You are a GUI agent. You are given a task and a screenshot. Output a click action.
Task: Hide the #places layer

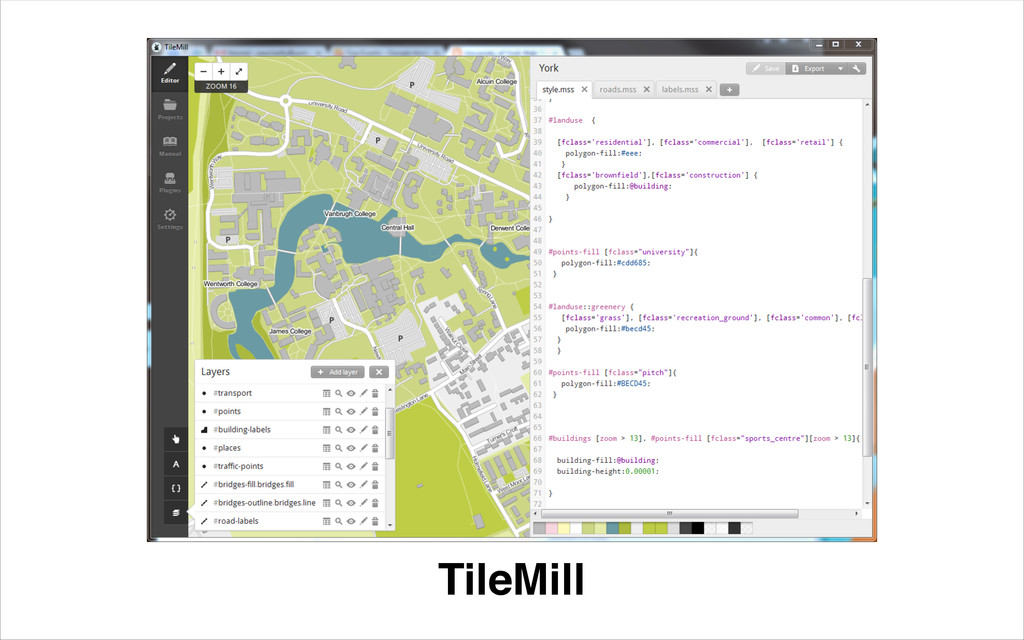pos(351,448)
